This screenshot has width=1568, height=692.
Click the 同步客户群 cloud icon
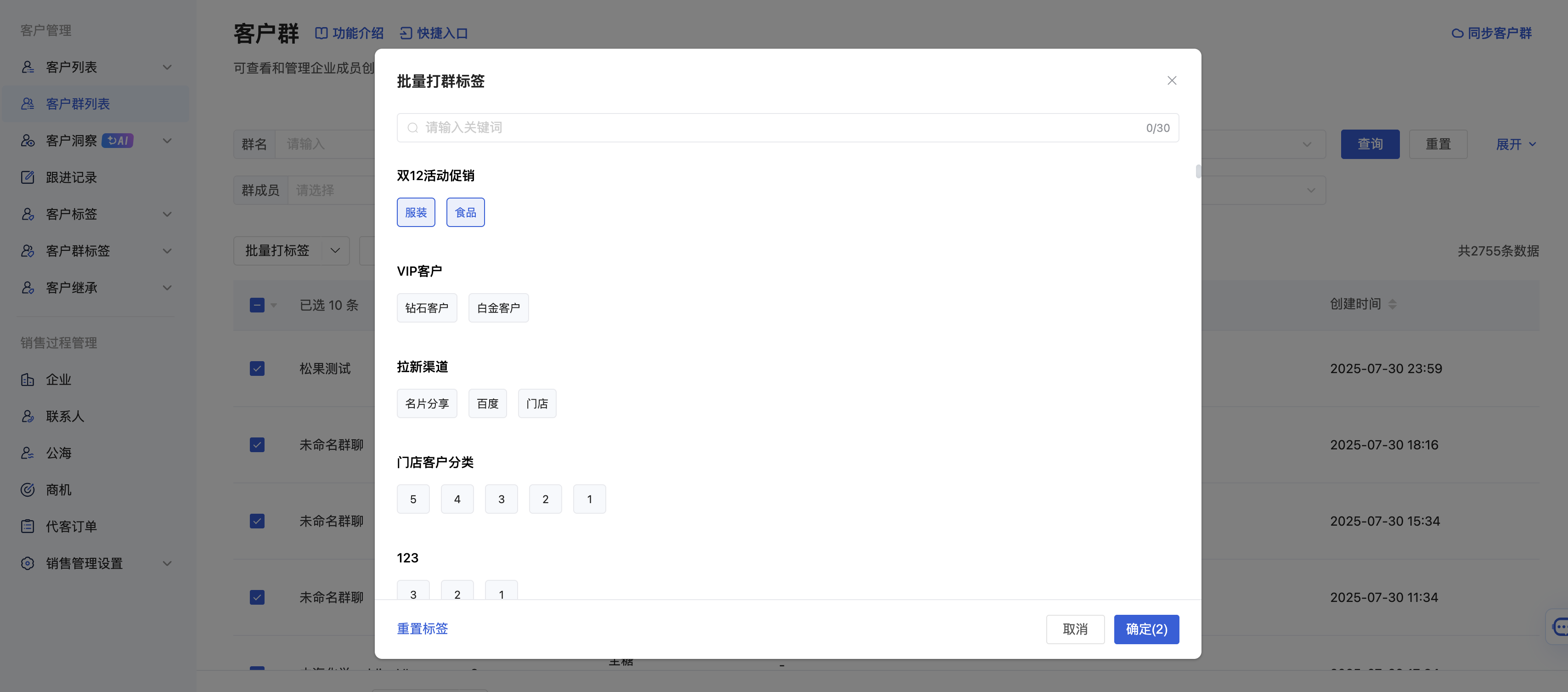(1457, 34)
